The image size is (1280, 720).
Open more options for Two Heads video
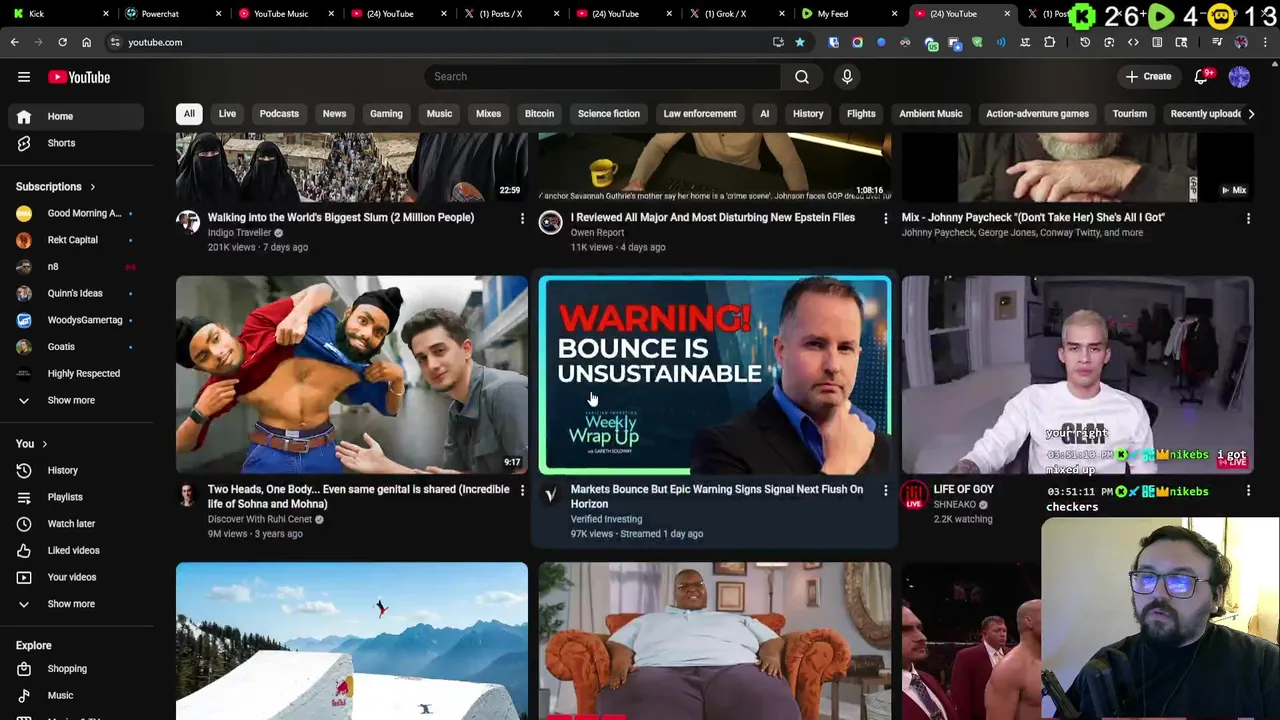tap(522, 490)
